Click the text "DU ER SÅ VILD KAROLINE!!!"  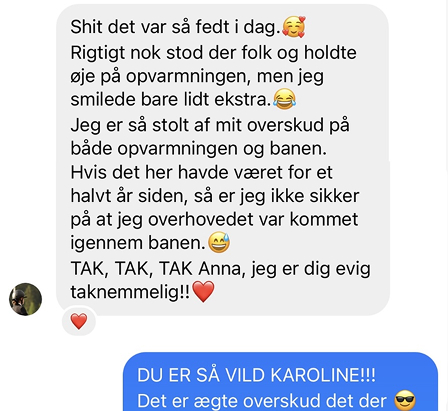(x=256, y=375)
